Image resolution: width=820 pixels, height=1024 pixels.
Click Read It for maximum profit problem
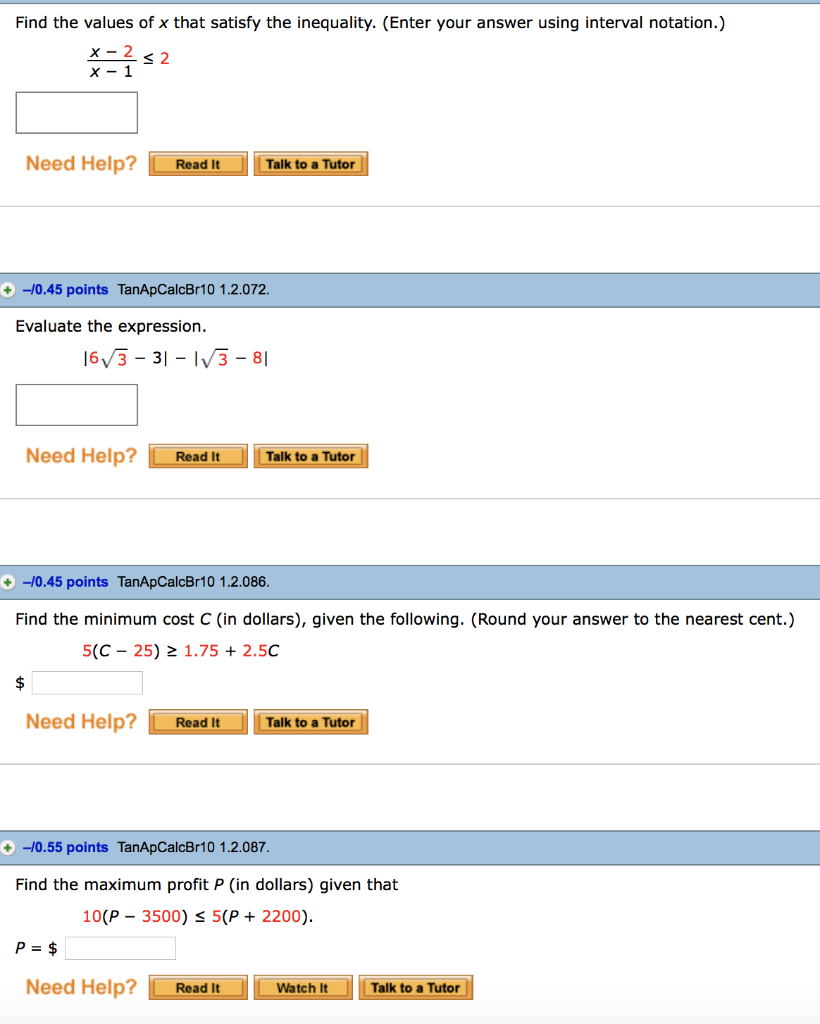tap(197, 987)
